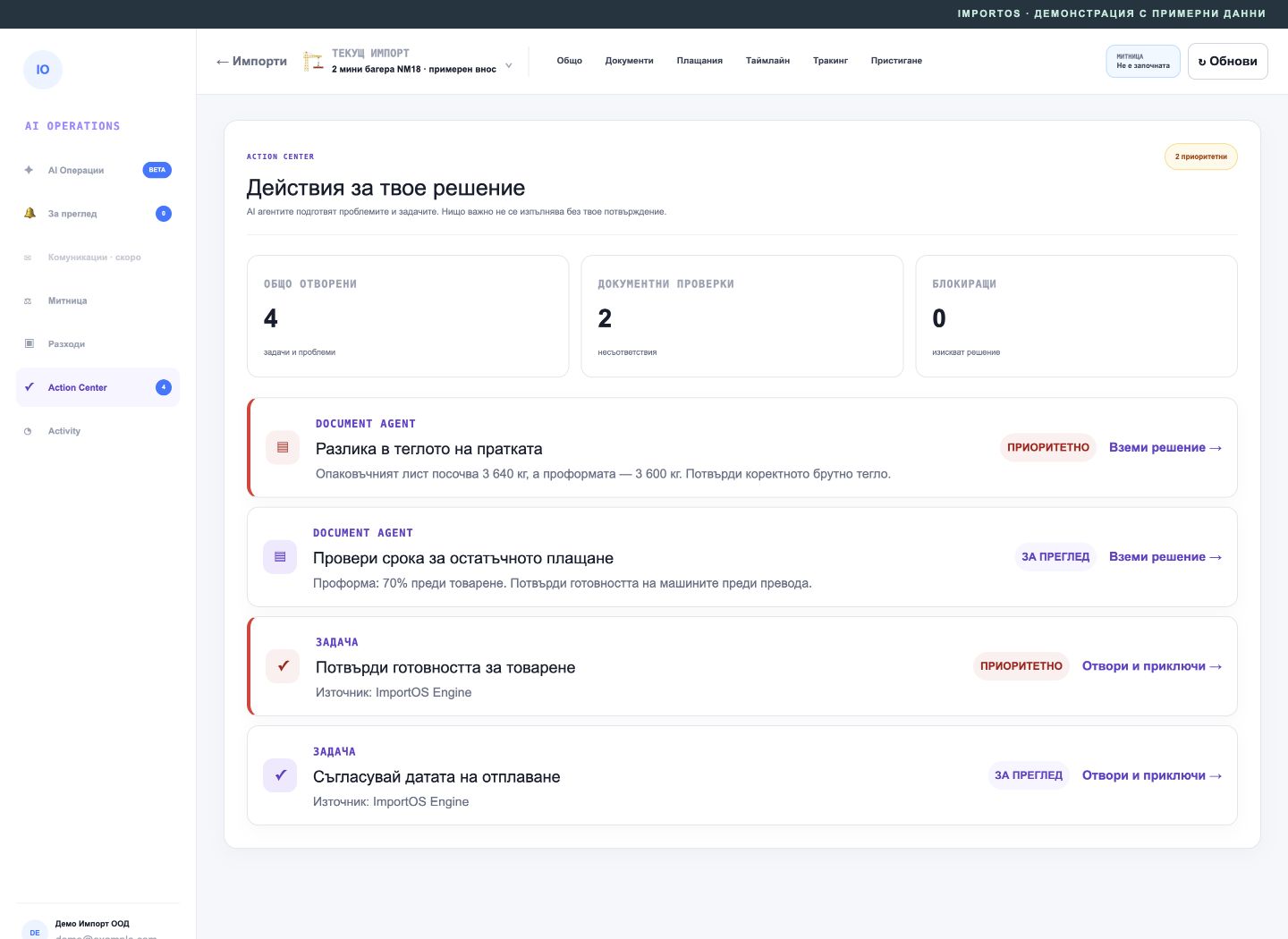The height and width of the screenshot is (939, 1288).
Task: Click check icon of Потвърди готовността card
Action: [x=283, y=665]
